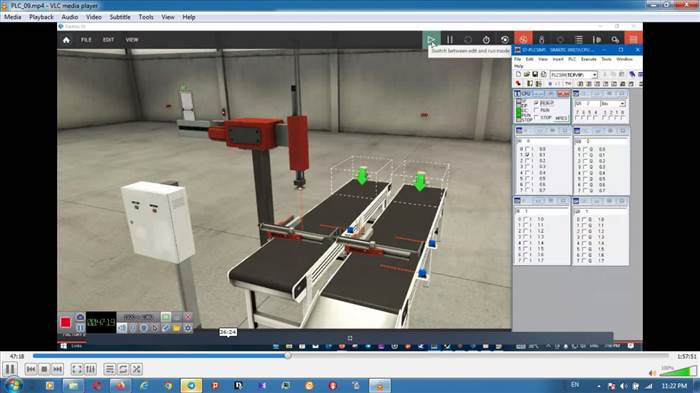Go to previous media item
This screenshot has height=393, width=700.
click(31, 369)
